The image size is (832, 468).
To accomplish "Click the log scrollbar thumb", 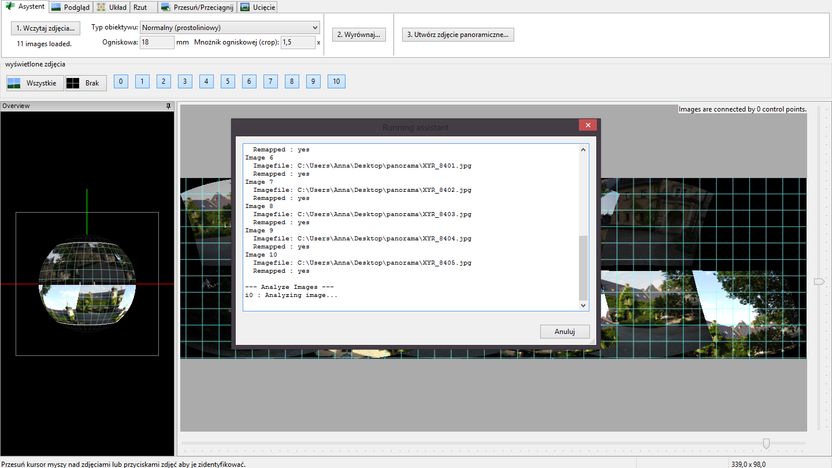I will click(x=583, y=268).
